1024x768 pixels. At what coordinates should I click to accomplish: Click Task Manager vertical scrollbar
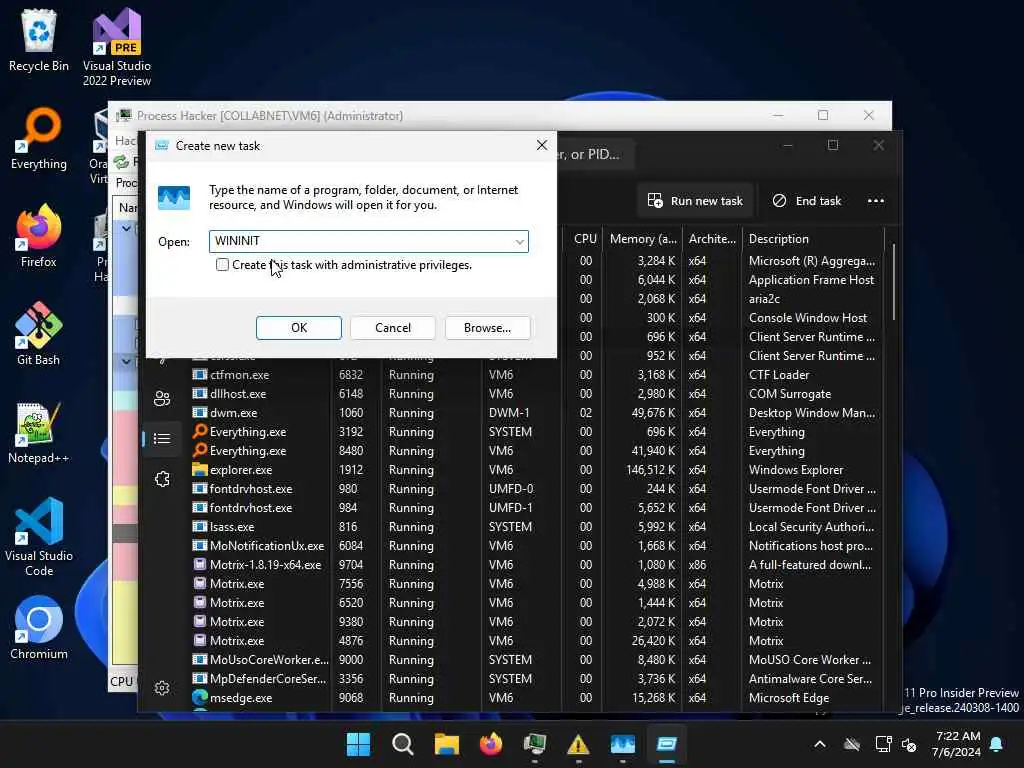[893, 282]
